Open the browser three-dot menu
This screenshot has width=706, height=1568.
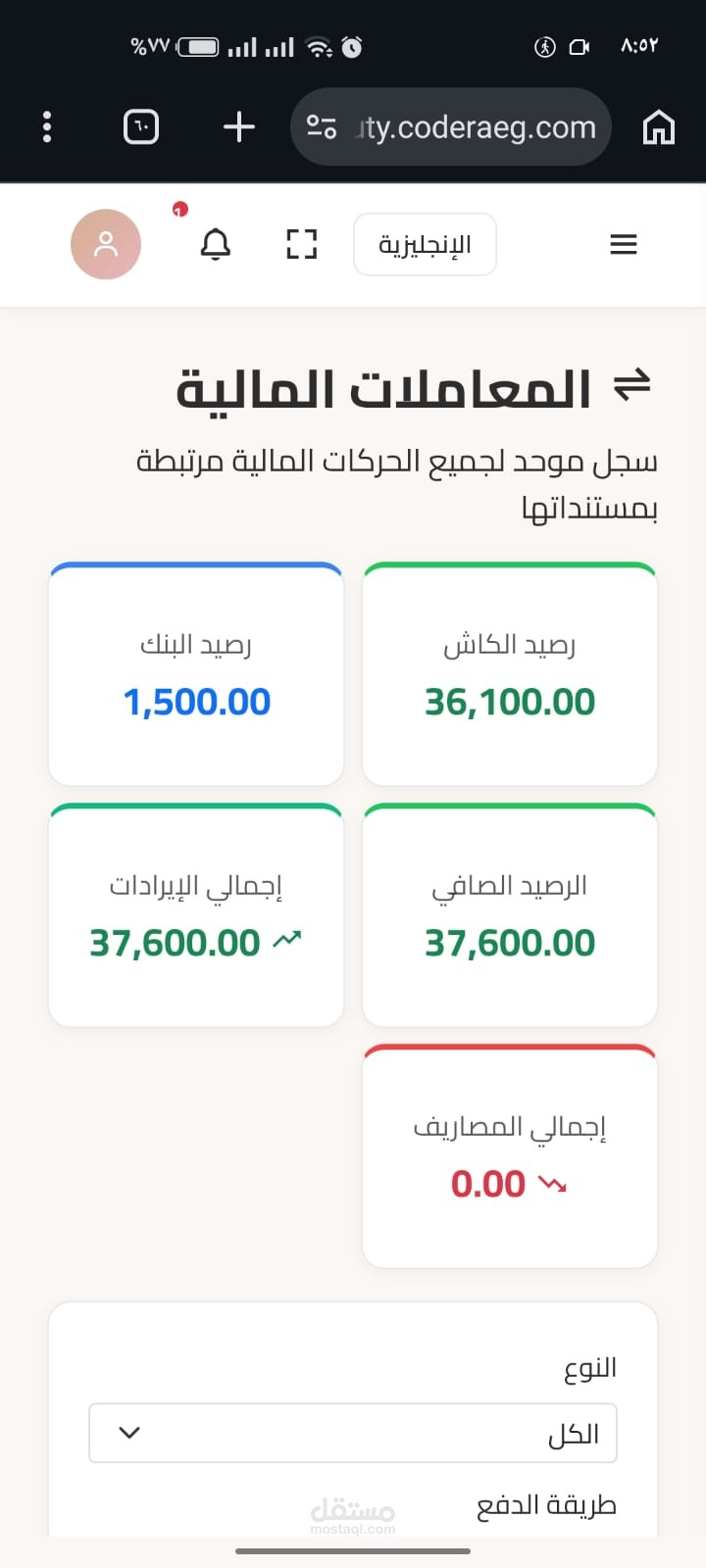coord(47,127)
